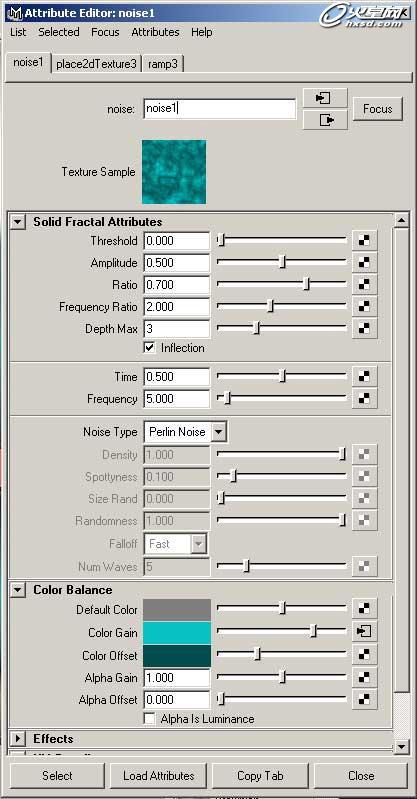Click the checker map button for Color Offset
Image resolution: width=417 pixels, height=799 pixels.
tap(364, 655)
